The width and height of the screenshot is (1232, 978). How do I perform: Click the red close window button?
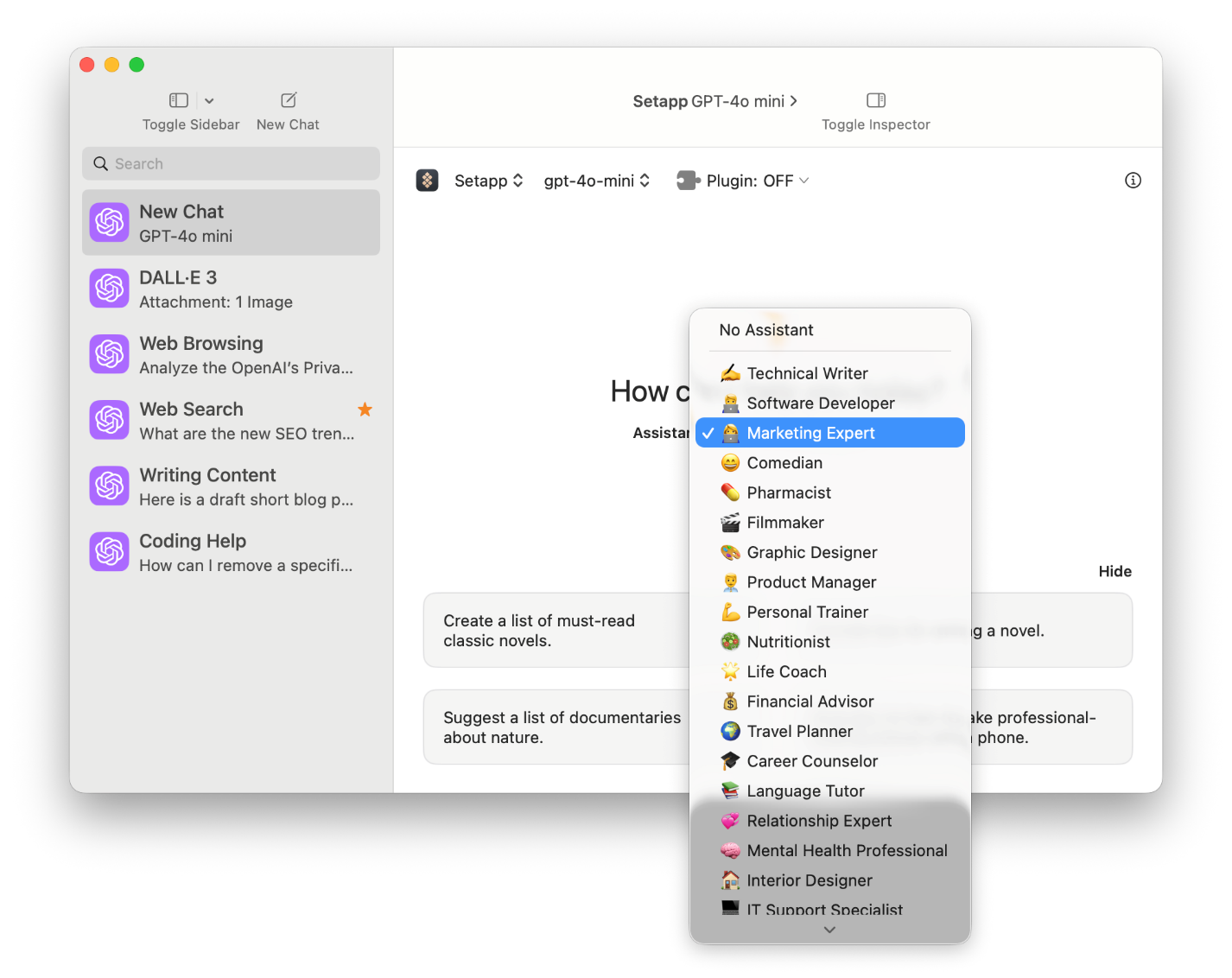[86, 65]
